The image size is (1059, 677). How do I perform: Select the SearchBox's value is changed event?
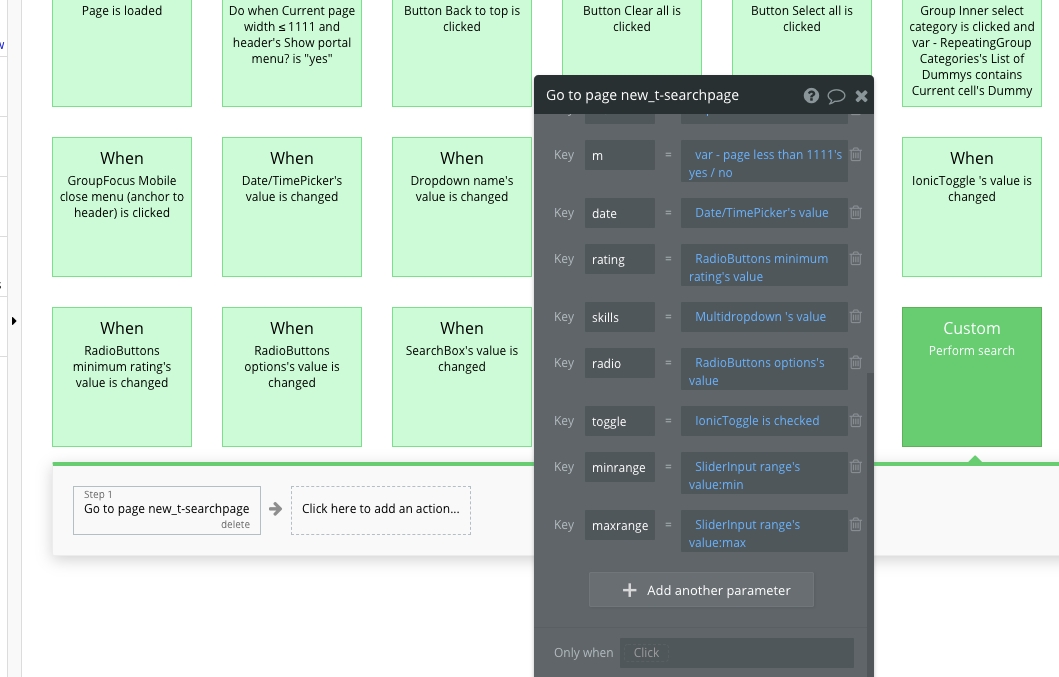click(x=461, y=376)
